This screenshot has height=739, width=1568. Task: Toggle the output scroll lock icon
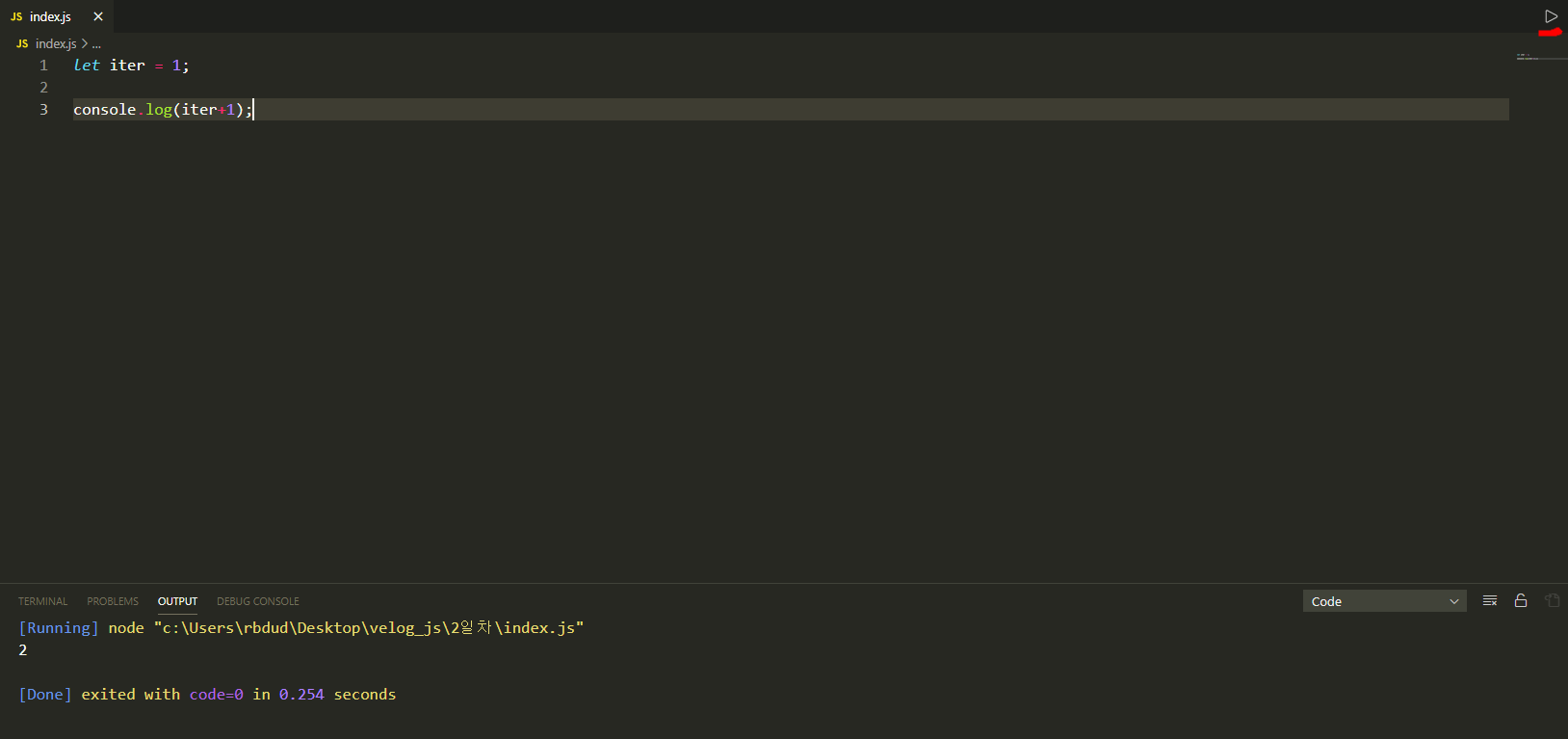[1521, 600]
